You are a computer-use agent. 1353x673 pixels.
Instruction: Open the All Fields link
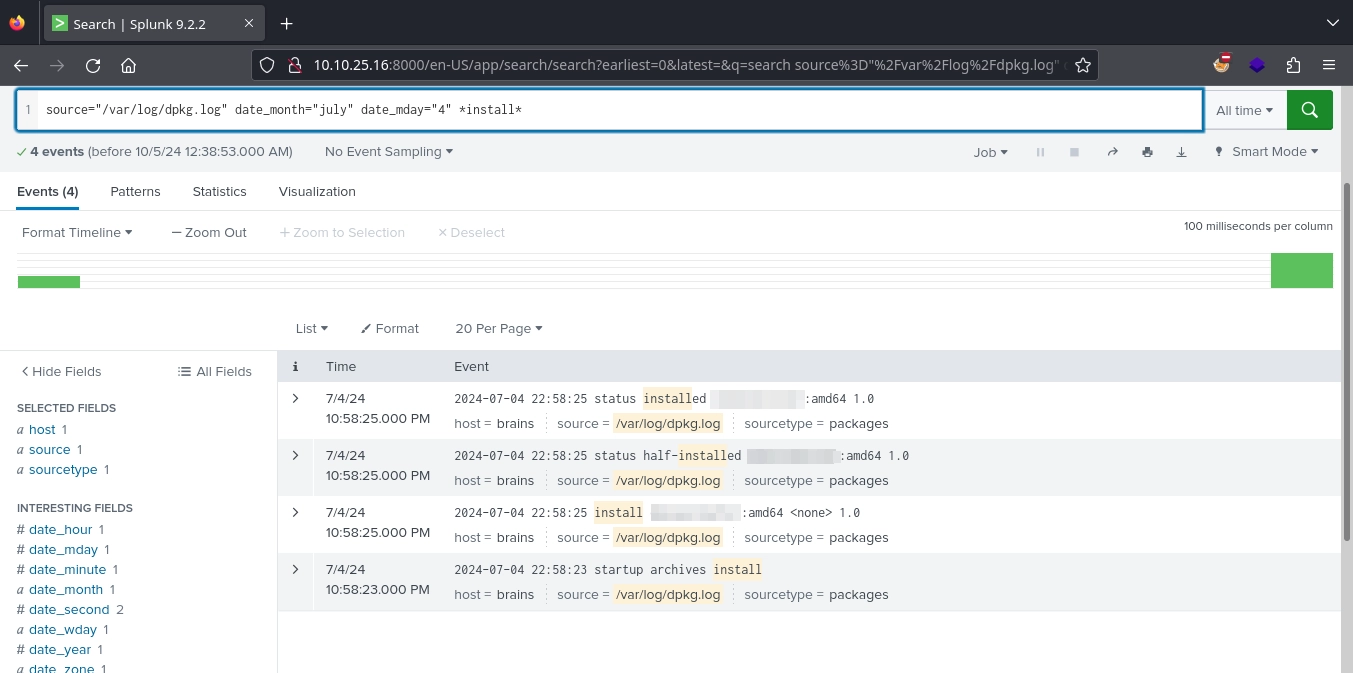click(215, 371)
